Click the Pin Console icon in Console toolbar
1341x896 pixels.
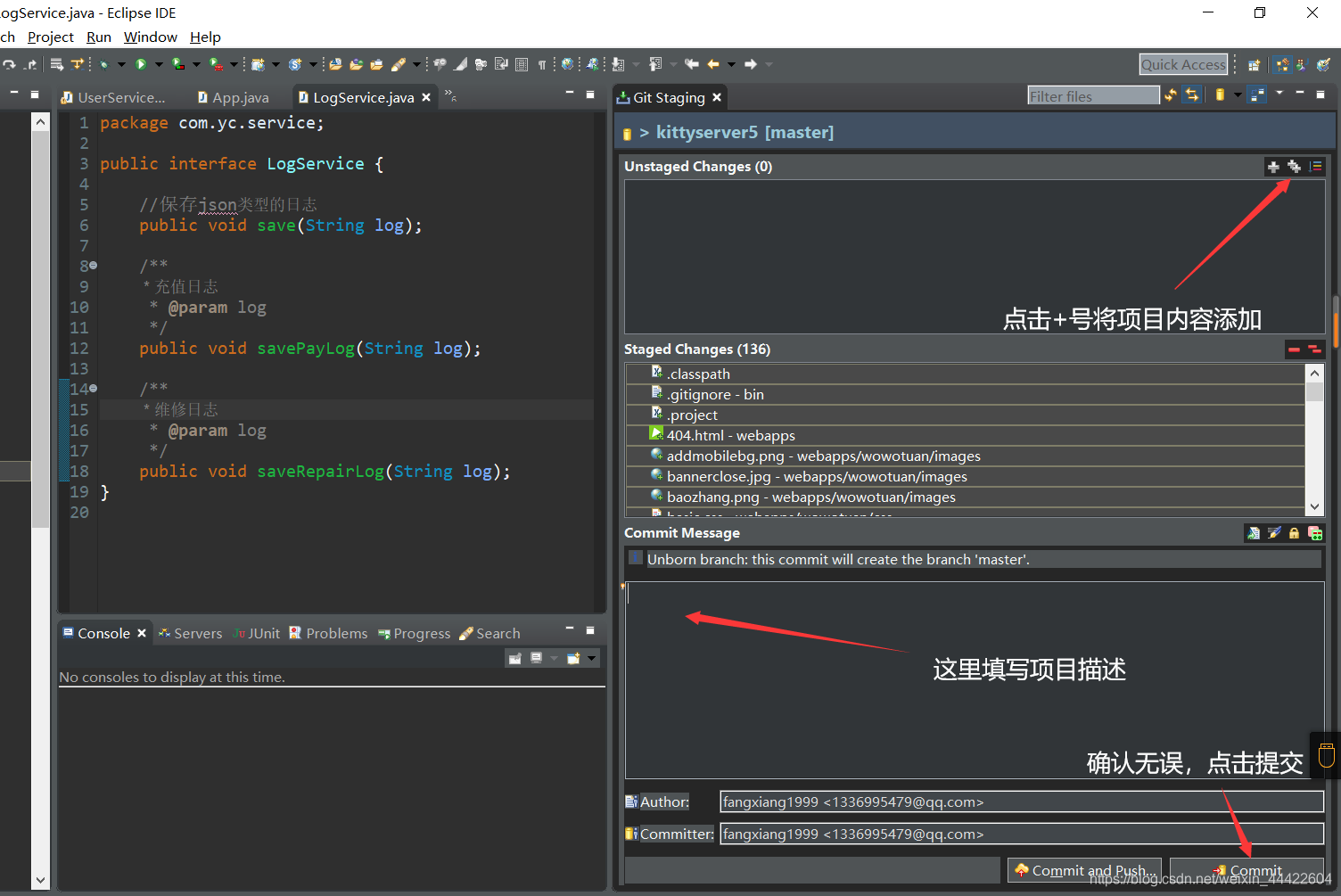pos(514,658)
